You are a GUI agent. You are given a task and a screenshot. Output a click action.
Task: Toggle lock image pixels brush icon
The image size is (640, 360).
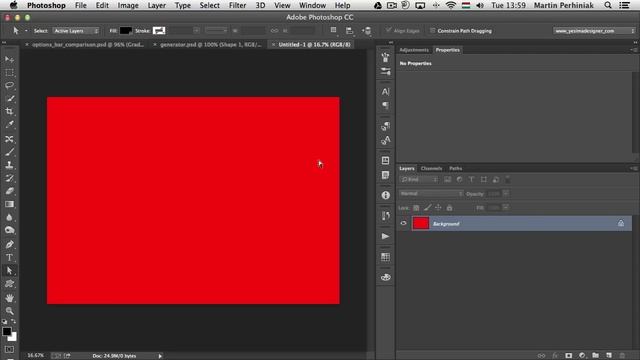tap(427, 208)
